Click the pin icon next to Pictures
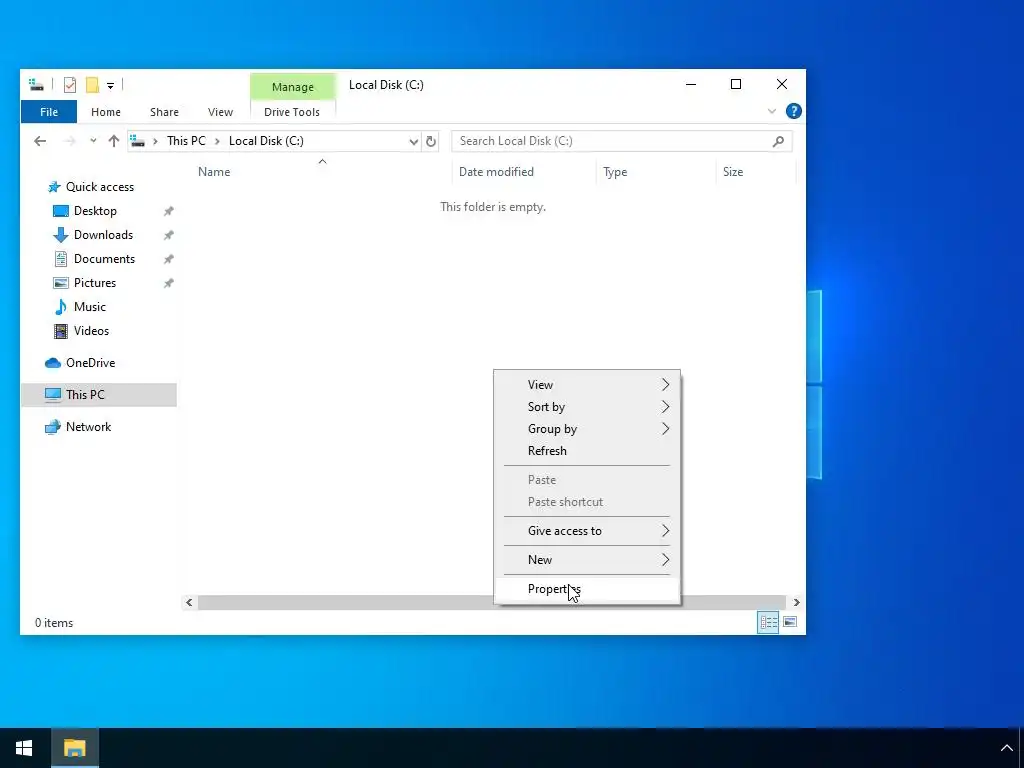This screenshot has width=1024, height=768. (168, 283)
